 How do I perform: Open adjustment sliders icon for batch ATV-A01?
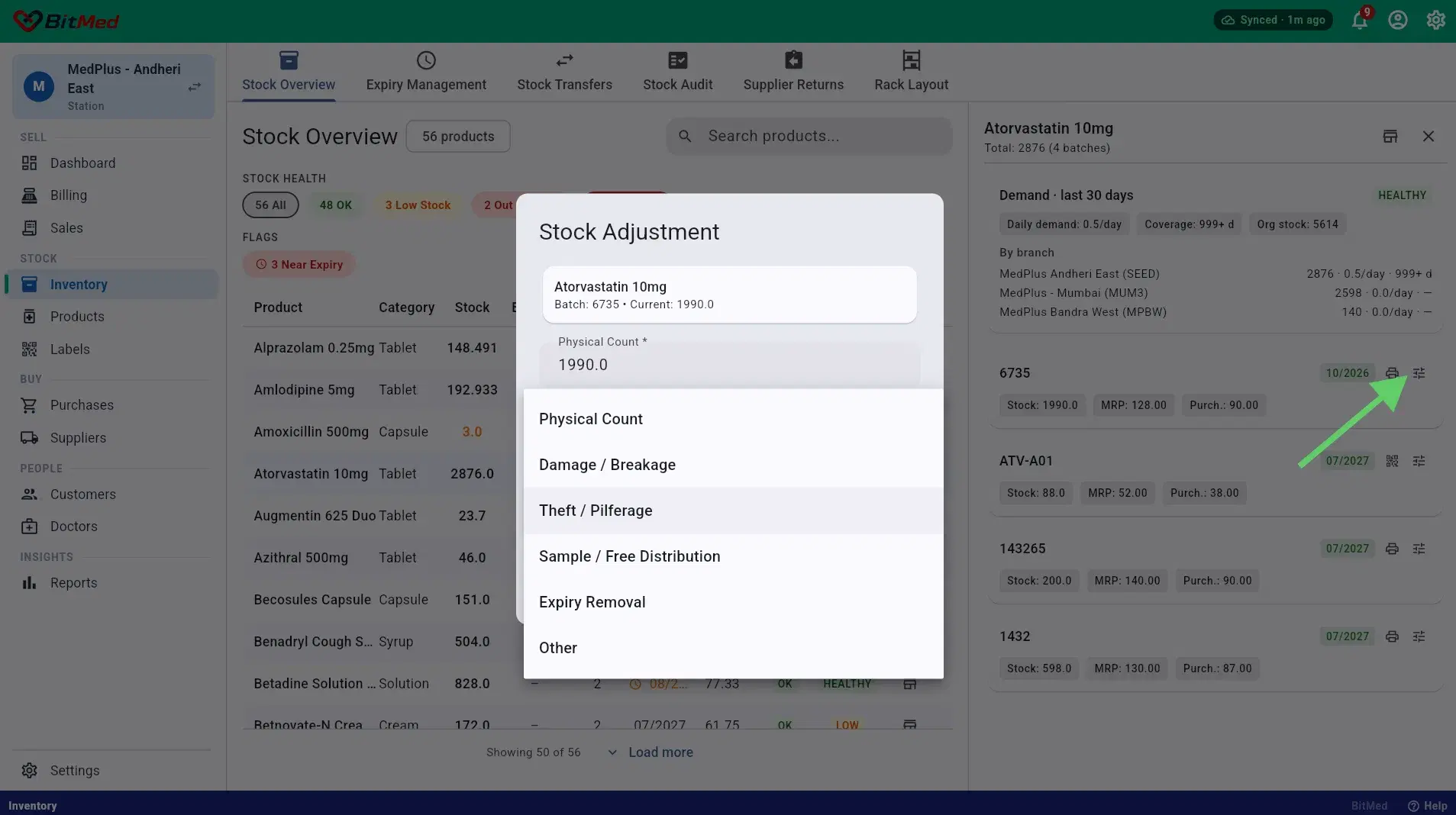[1419, 461]
